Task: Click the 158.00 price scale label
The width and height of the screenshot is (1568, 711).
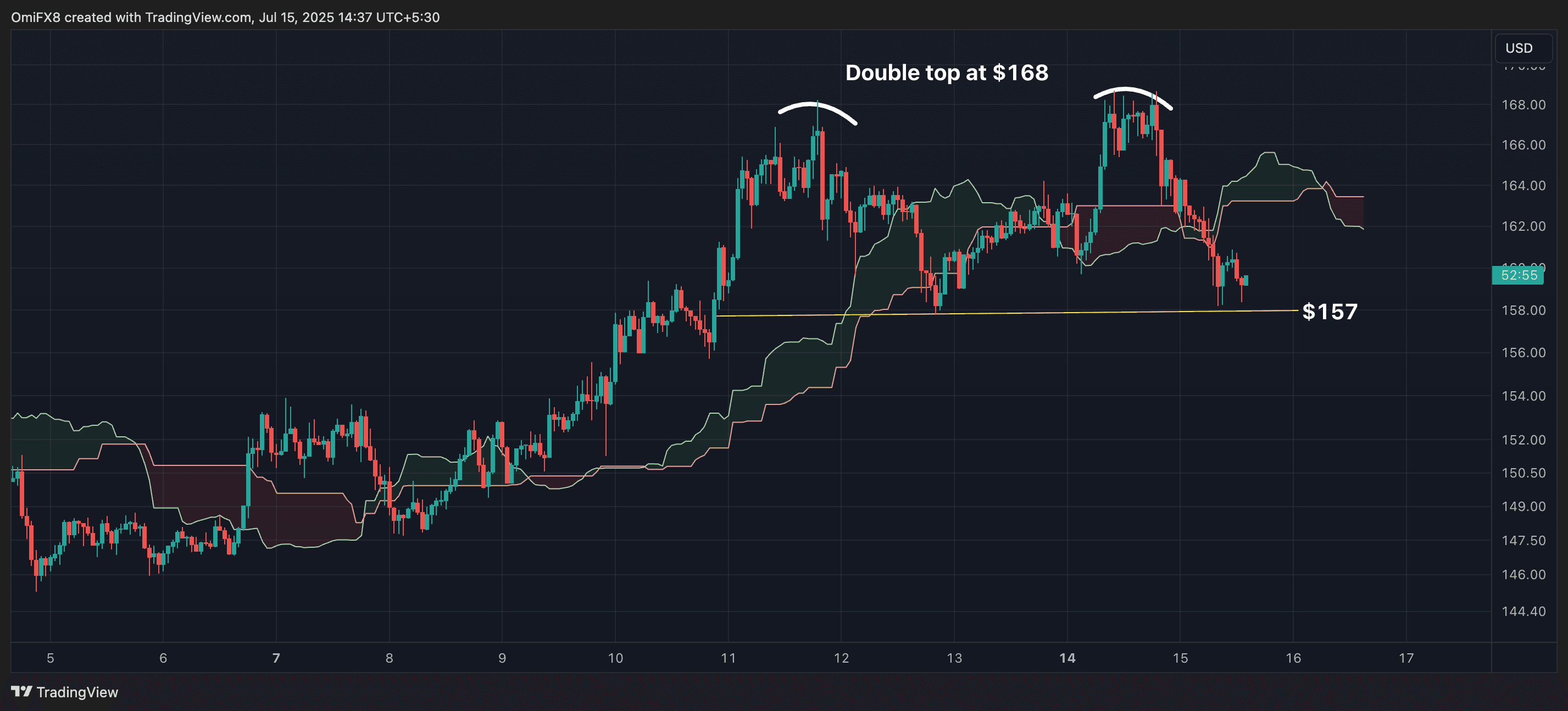Action: [1523, 310]
